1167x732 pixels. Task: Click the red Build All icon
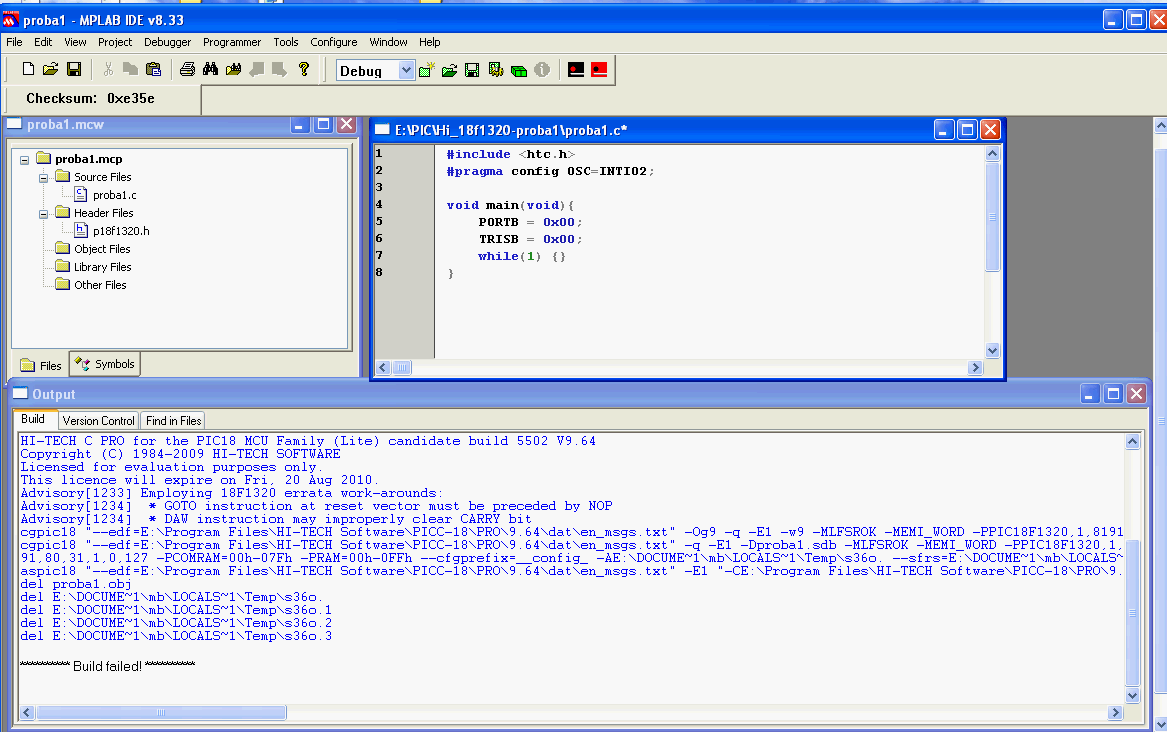point(599,70)
